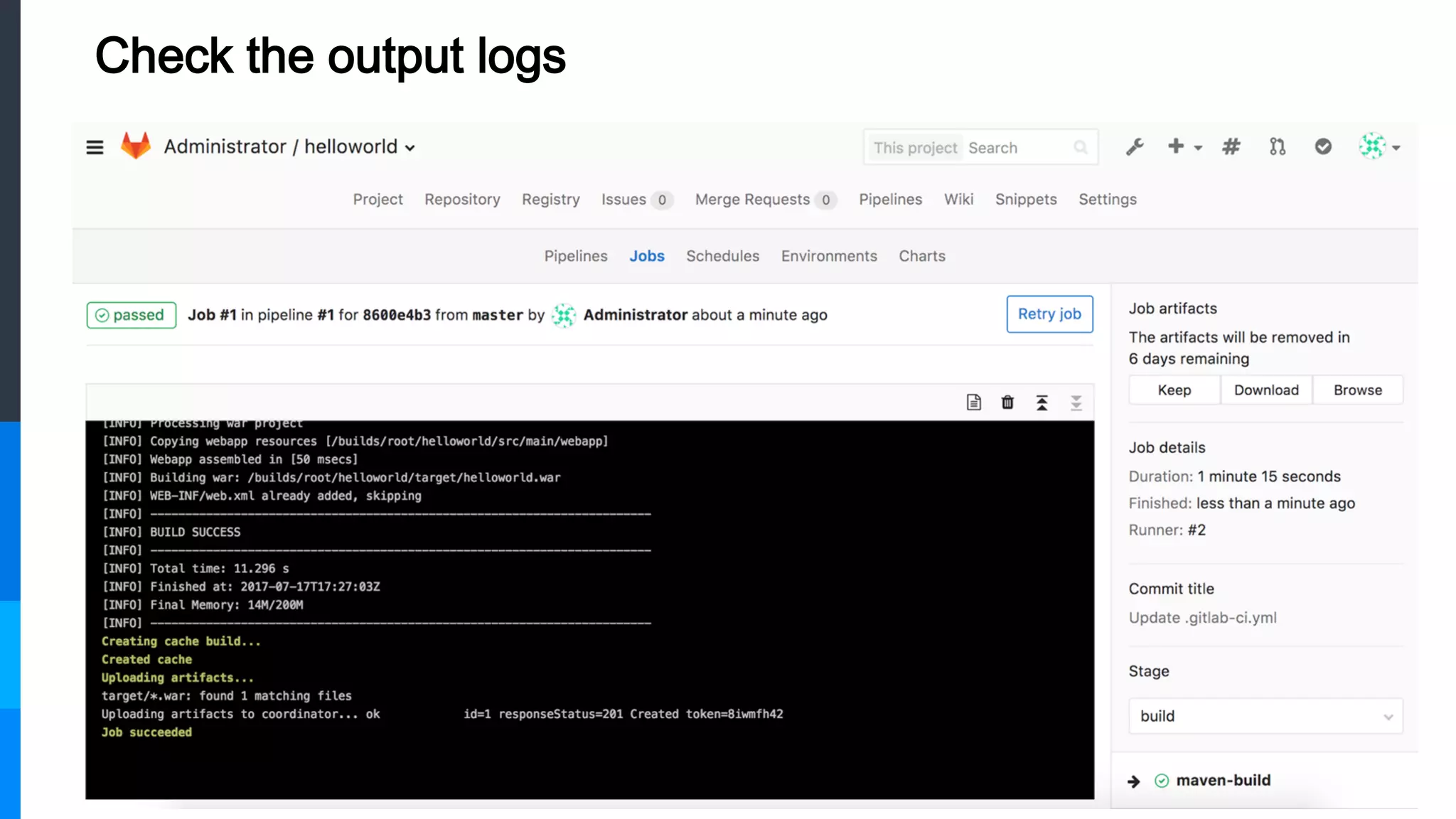The height and width of the screenshot is (819, 1456).
Task: Jump to top of job log
Action: click(1042, 402)
